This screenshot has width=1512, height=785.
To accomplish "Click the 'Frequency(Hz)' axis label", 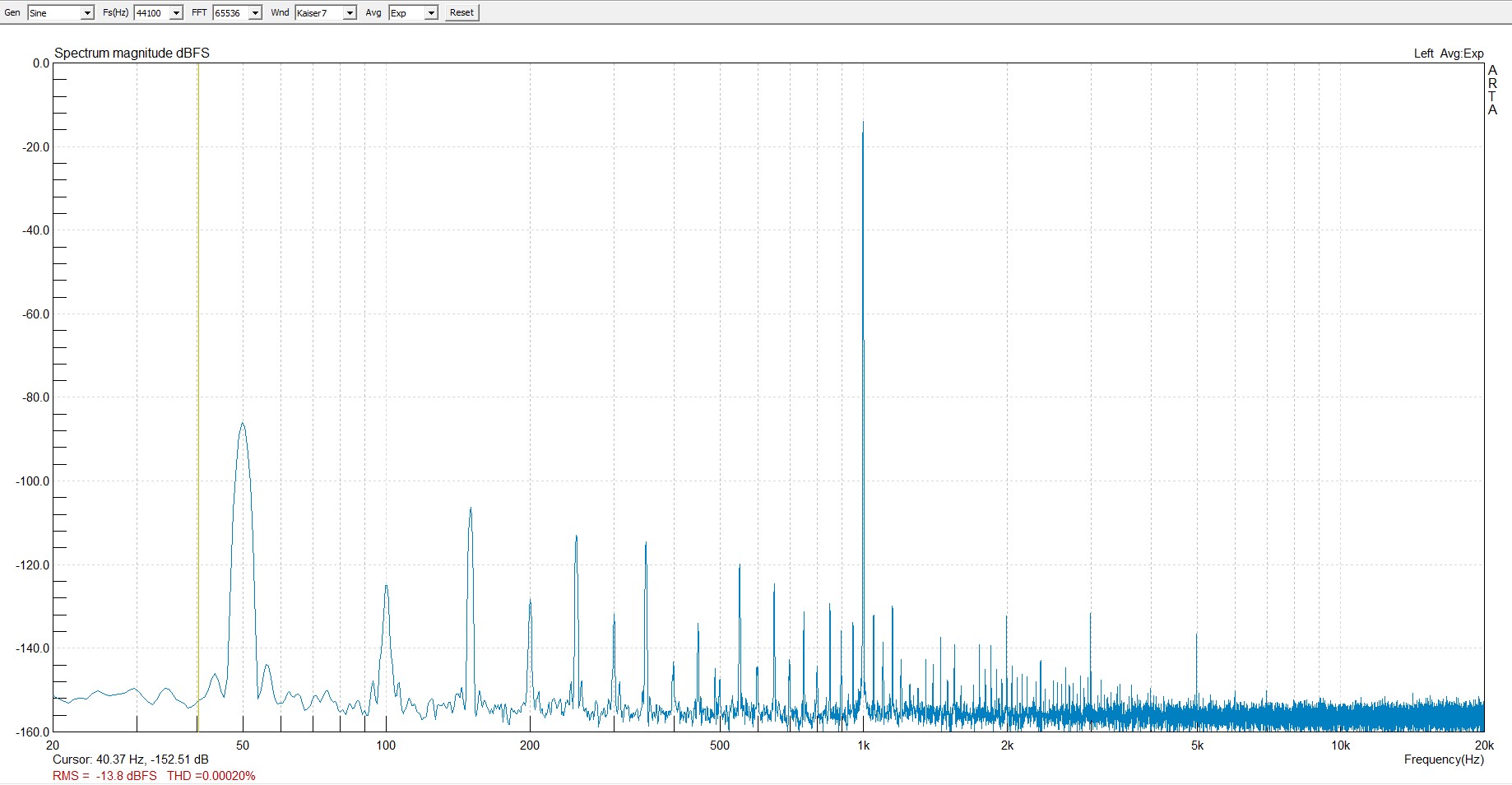I will (x=1444, y=759).
